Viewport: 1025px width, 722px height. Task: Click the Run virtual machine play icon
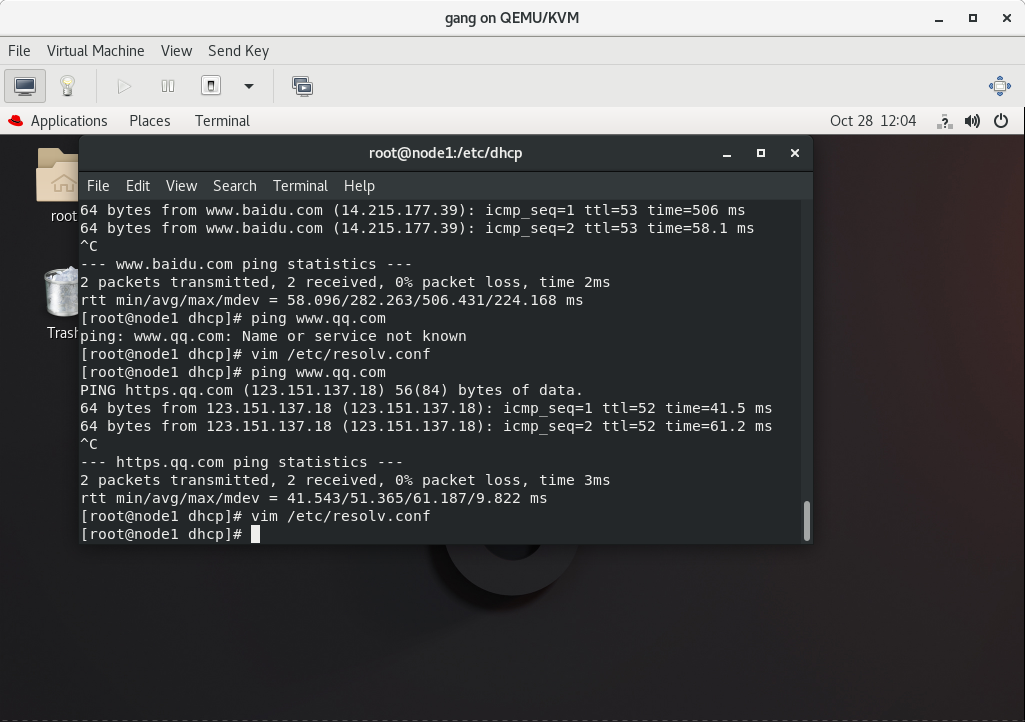[x=124, y=86]
